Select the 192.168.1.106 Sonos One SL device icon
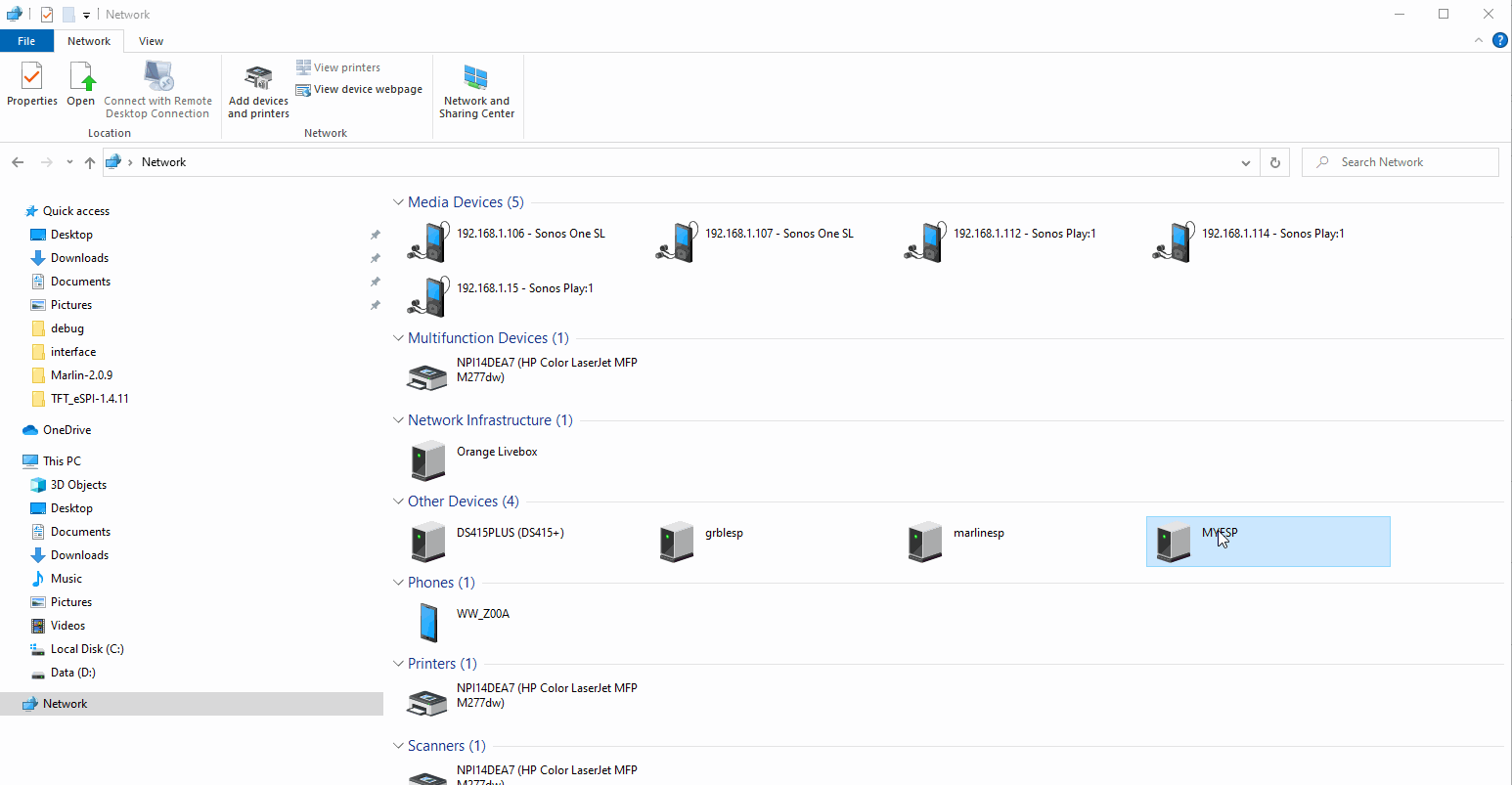 [x=427, y=241]
